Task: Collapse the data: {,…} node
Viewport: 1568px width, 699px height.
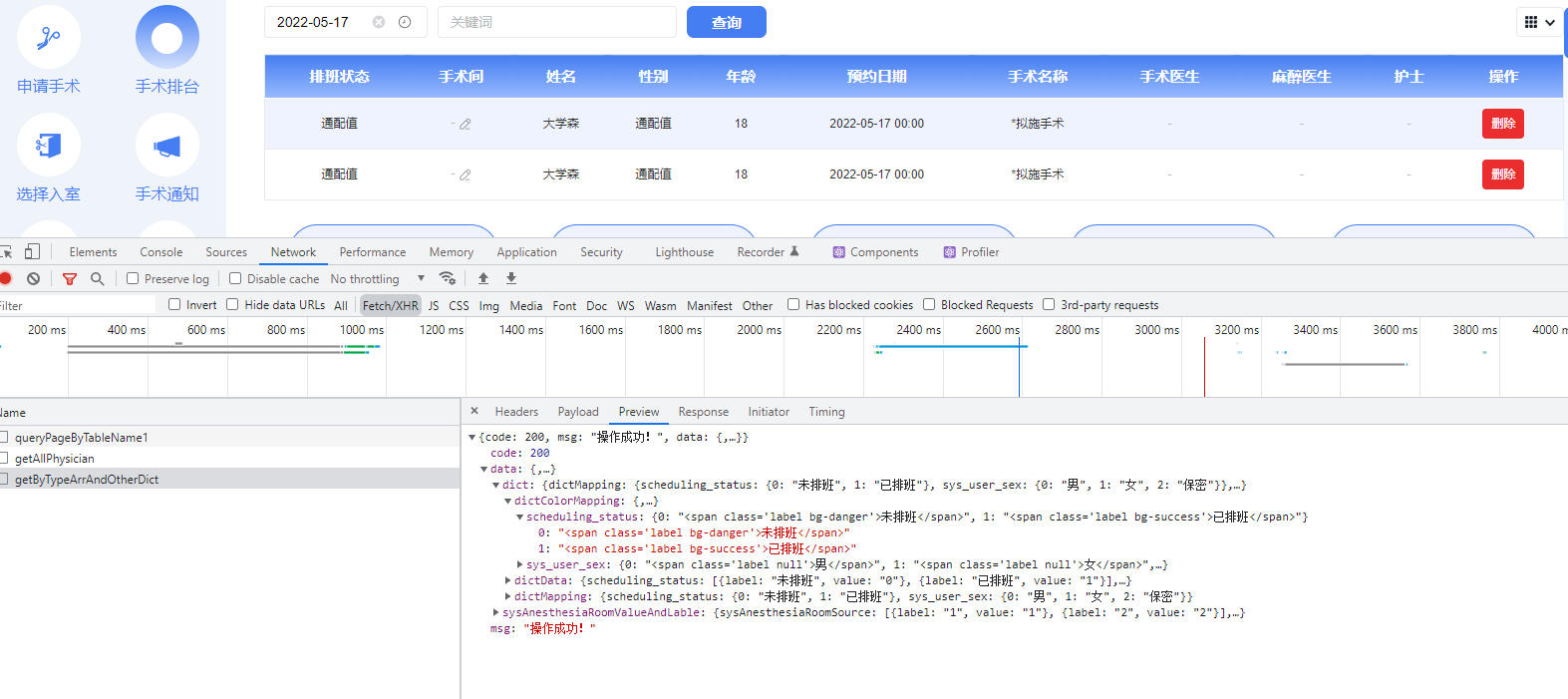Action: click(x=484, y=469)
